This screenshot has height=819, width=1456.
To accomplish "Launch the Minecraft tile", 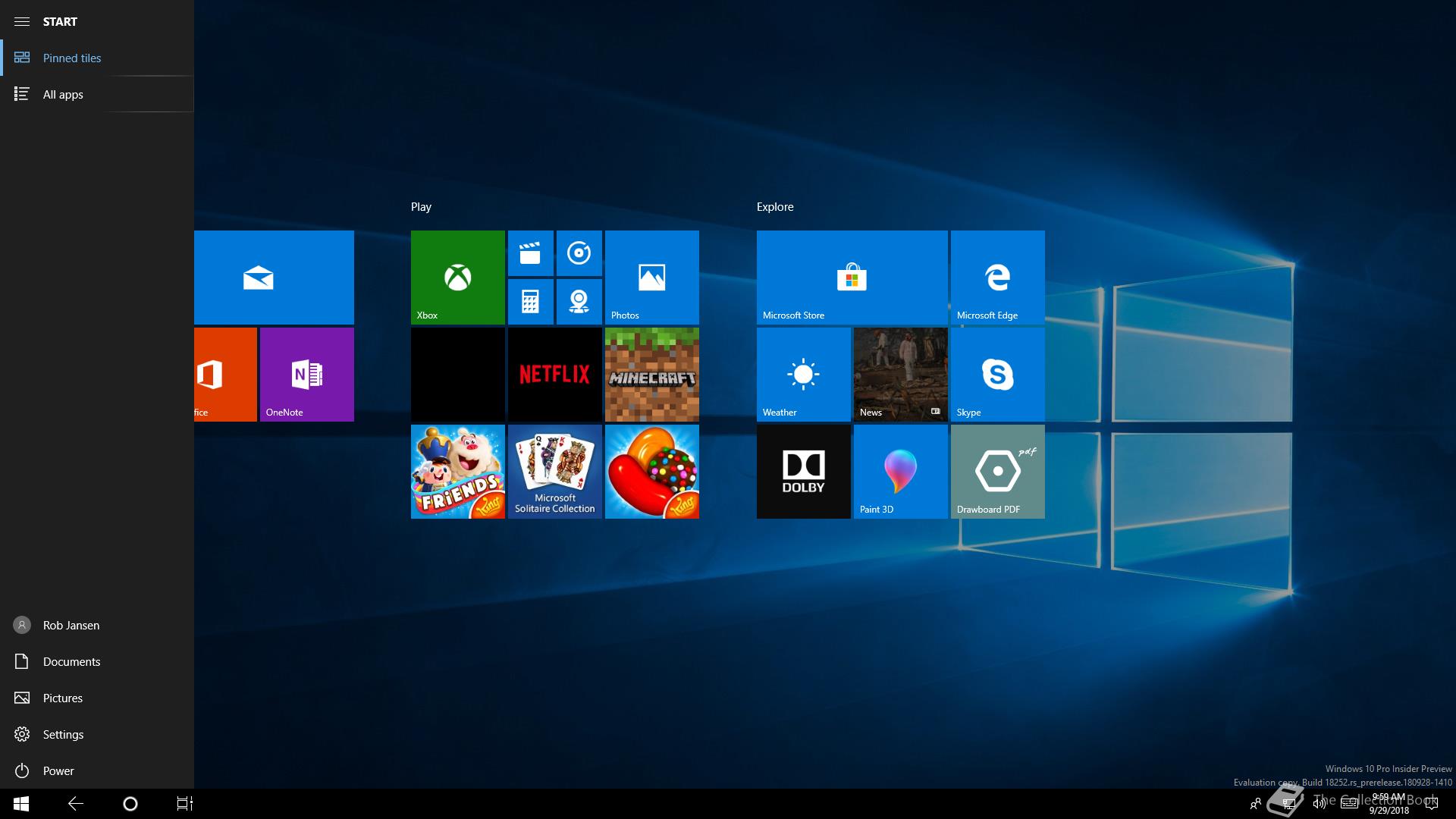I will [x=652, y=375].
